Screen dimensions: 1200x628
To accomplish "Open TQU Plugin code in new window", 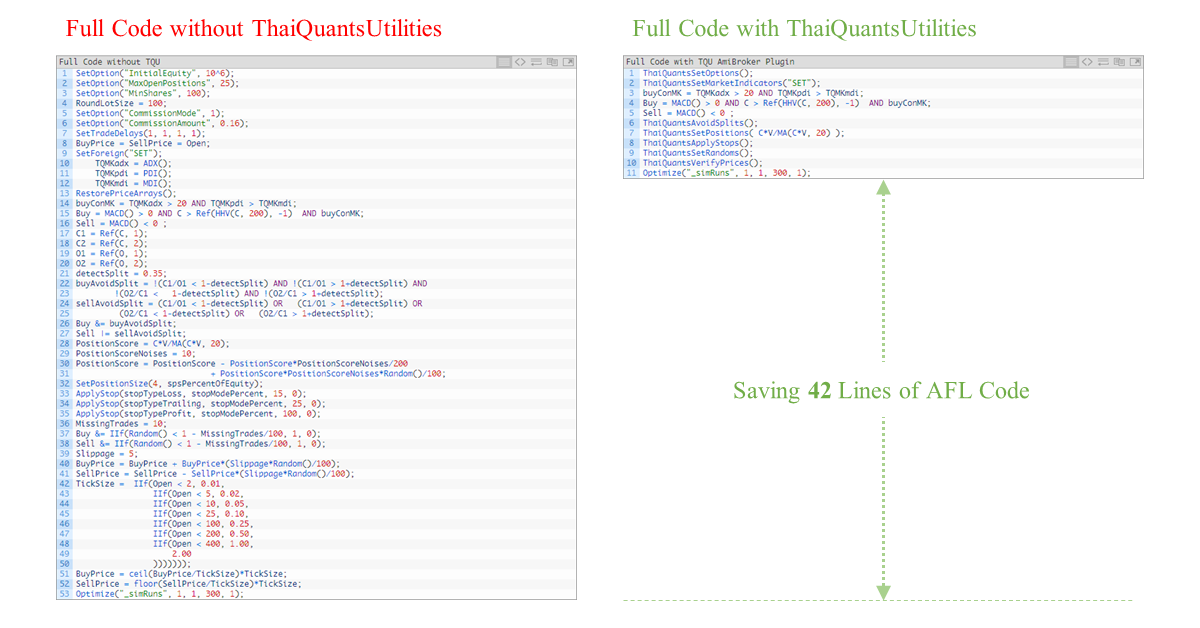I will tap(1135, 62).
